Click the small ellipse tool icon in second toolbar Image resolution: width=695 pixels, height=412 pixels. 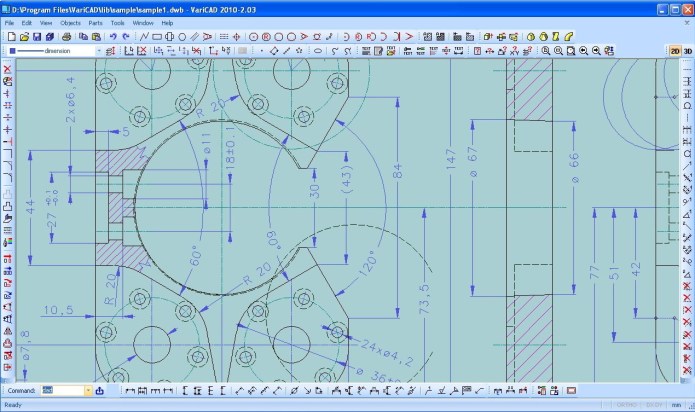click(318, 51)
